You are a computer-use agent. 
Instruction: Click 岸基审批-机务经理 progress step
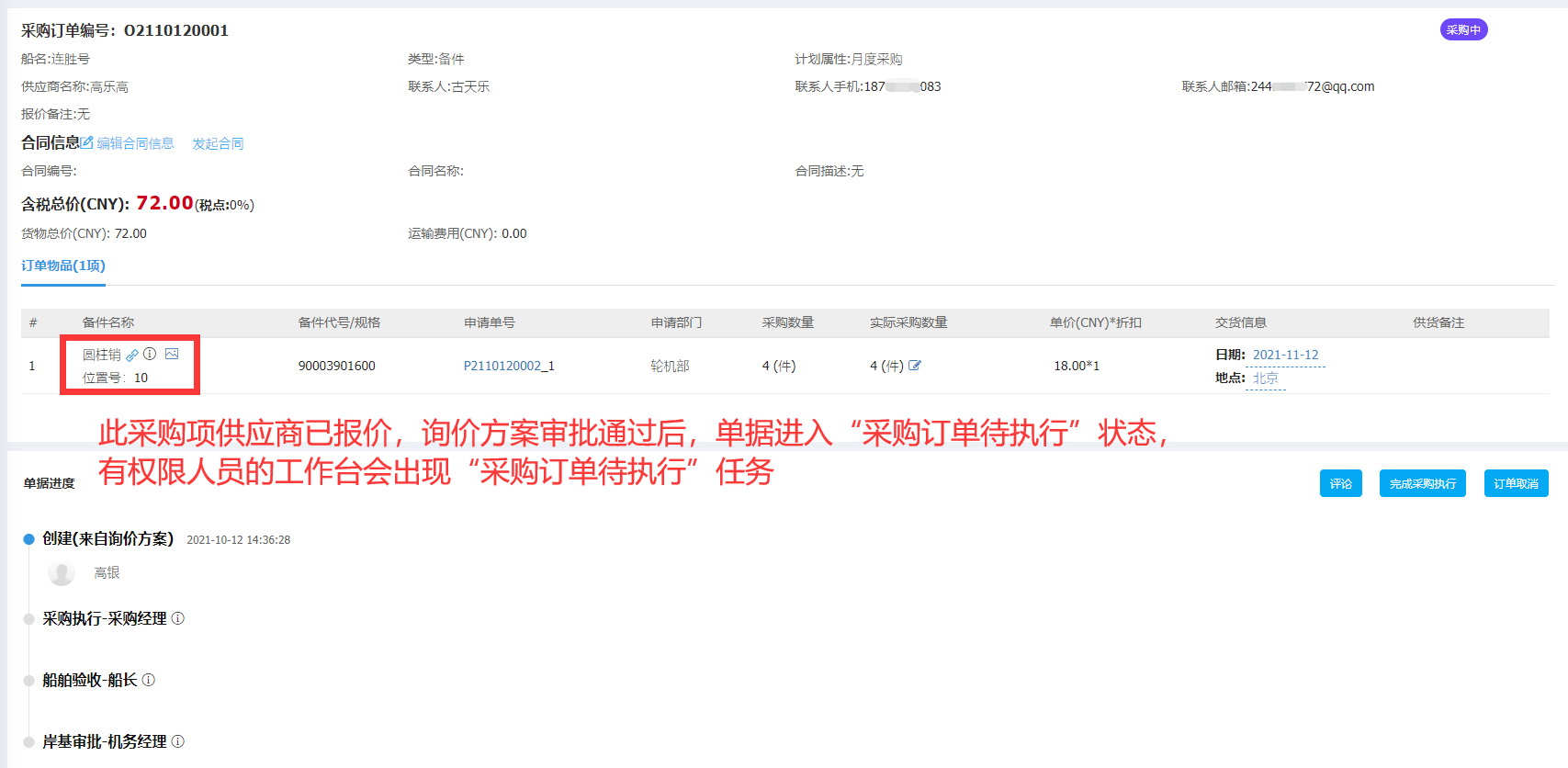[x=105, y=741]
